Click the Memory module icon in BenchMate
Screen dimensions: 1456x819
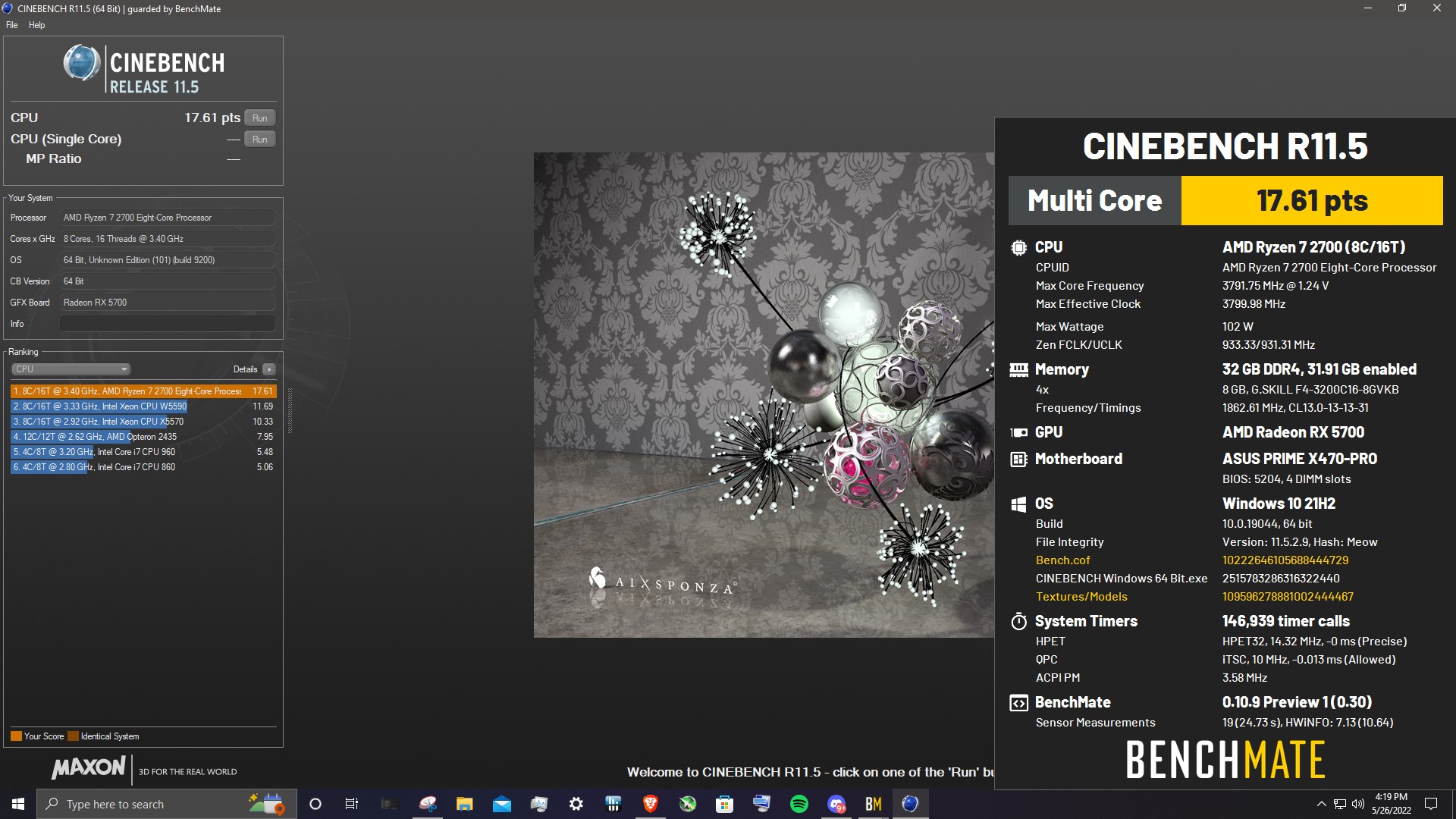click(1018, 369)
